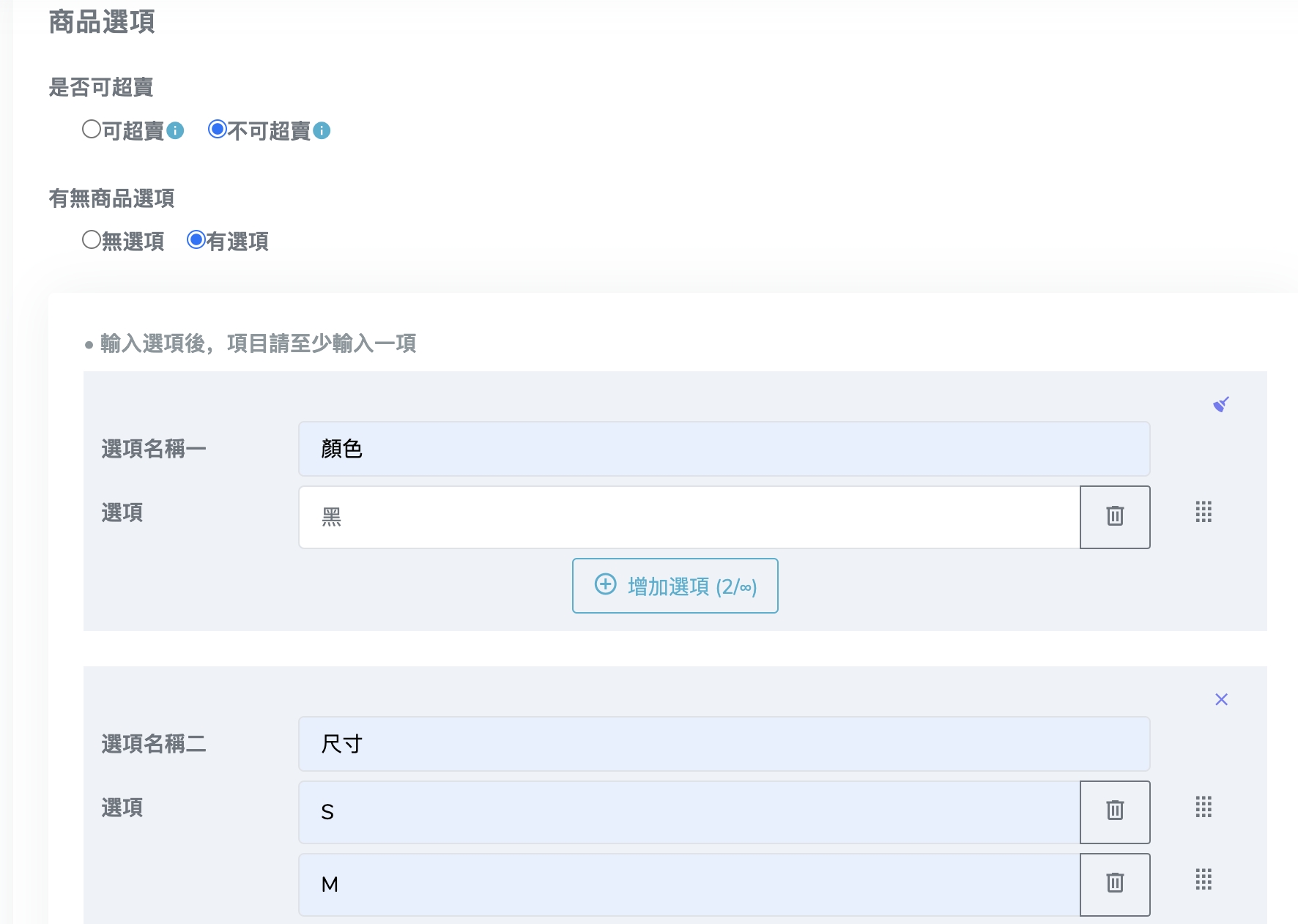Viewport: 1298px width, 924px height.
Task: Click into the S option field
Action: coord(689,812)
